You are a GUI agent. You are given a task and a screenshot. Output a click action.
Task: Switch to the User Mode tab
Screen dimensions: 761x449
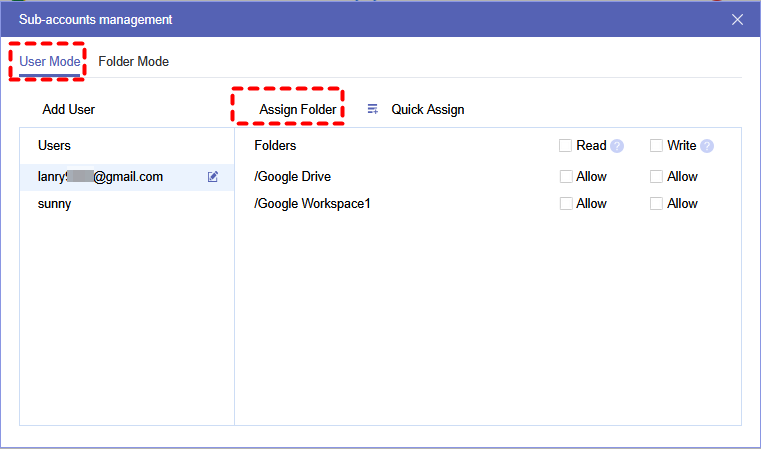point(49,62)
